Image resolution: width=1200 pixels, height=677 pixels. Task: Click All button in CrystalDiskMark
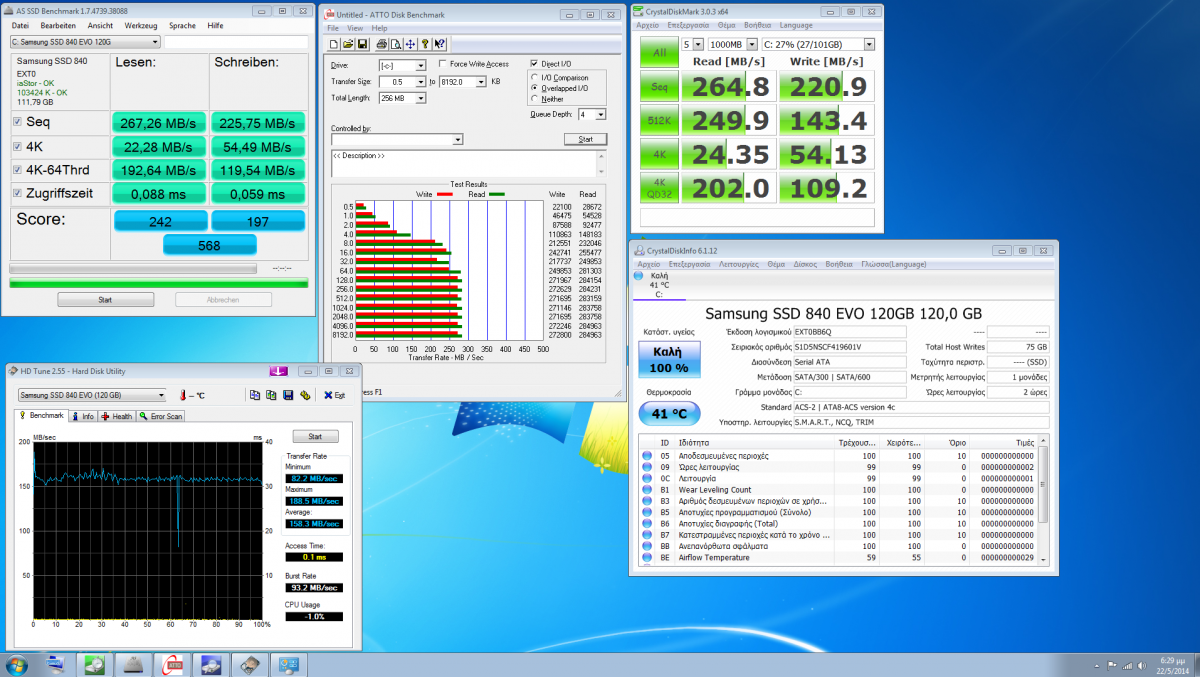[x=657, y=51]
